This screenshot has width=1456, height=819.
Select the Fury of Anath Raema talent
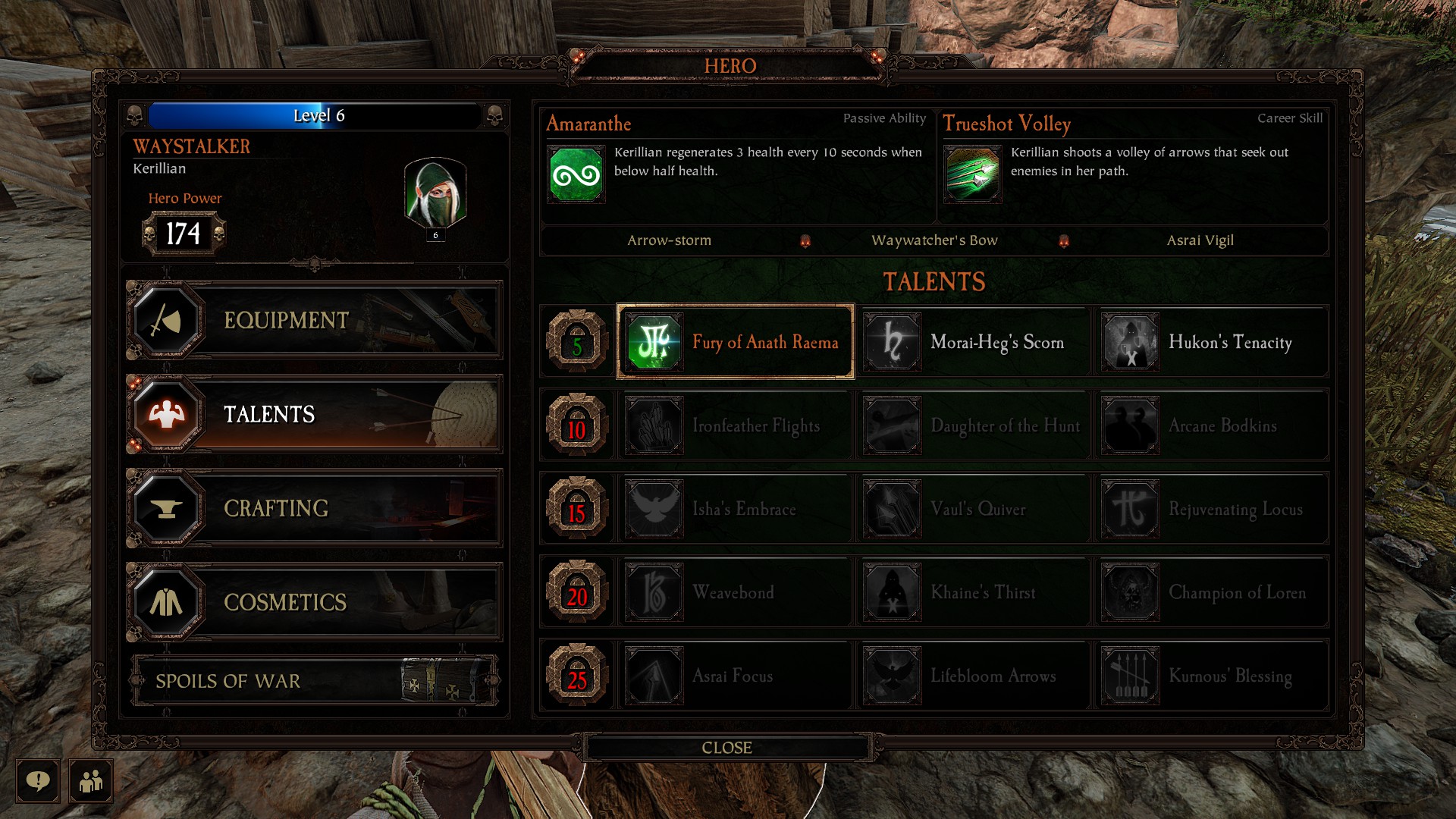(x=735, y=342)
